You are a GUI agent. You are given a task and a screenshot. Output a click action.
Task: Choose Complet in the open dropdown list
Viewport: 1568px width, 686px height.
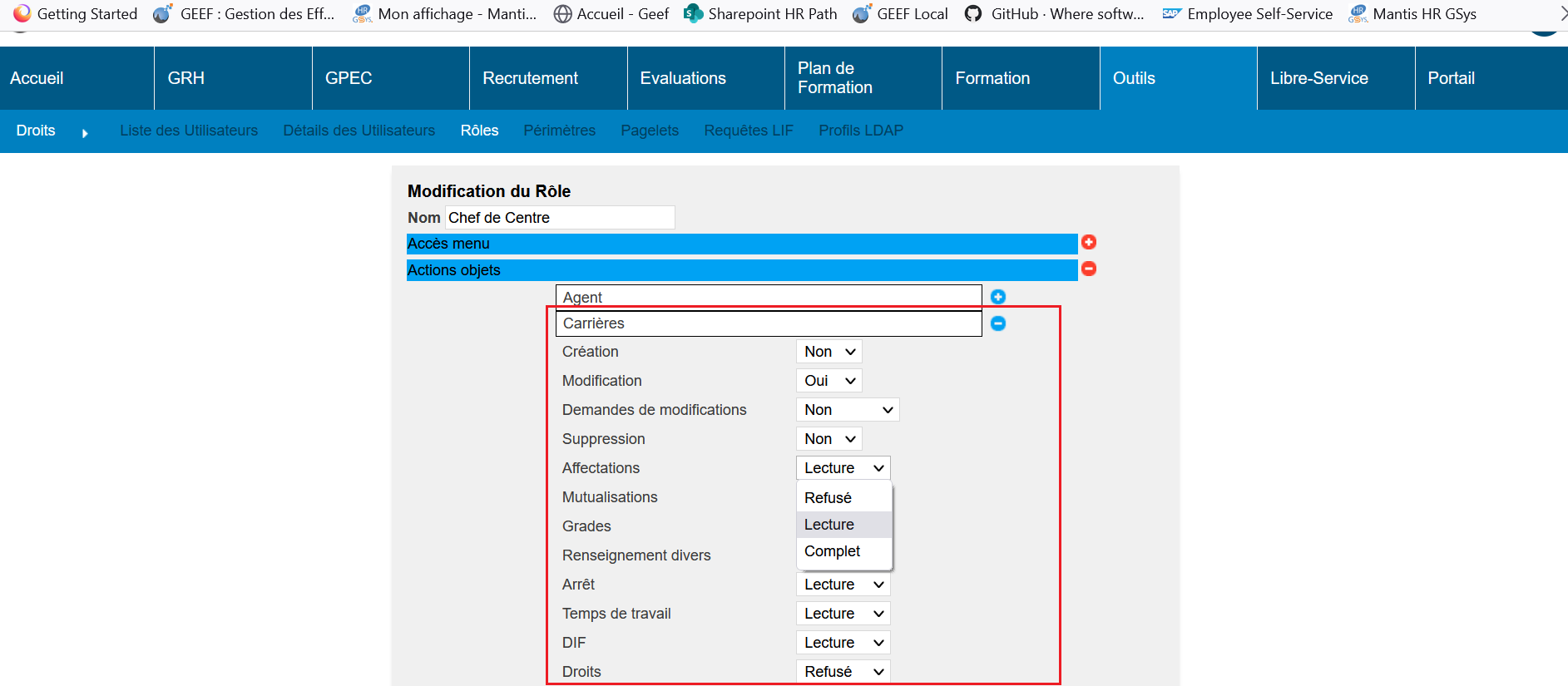(833, 551)
